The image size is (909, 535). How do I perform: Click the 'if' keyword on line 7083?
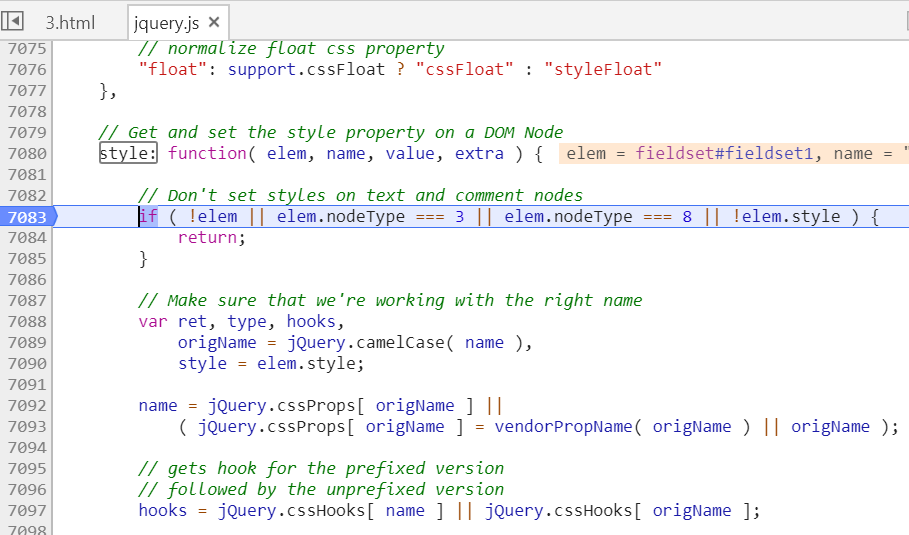click(148, 217)
